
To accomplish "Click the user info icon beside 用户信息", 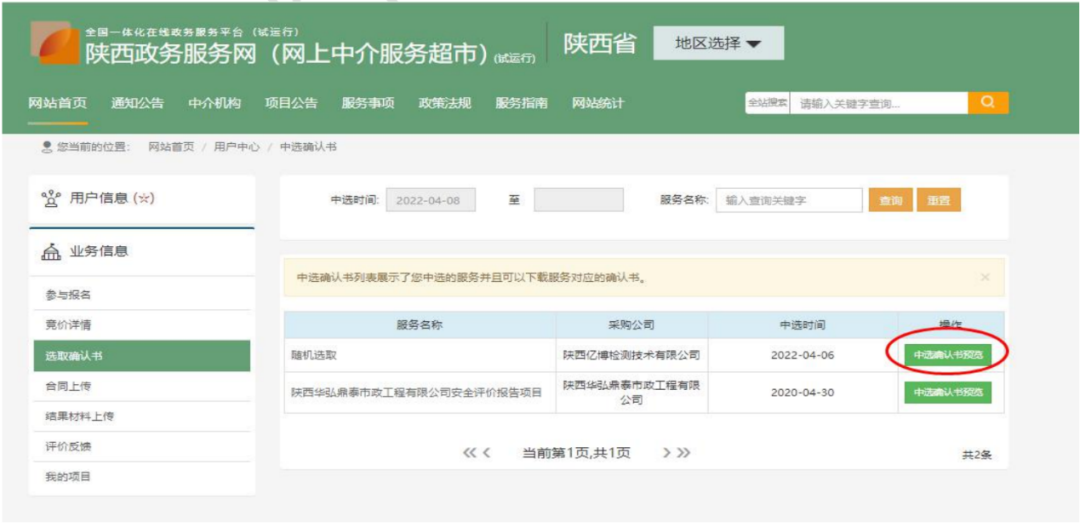I will pos(50,199).
